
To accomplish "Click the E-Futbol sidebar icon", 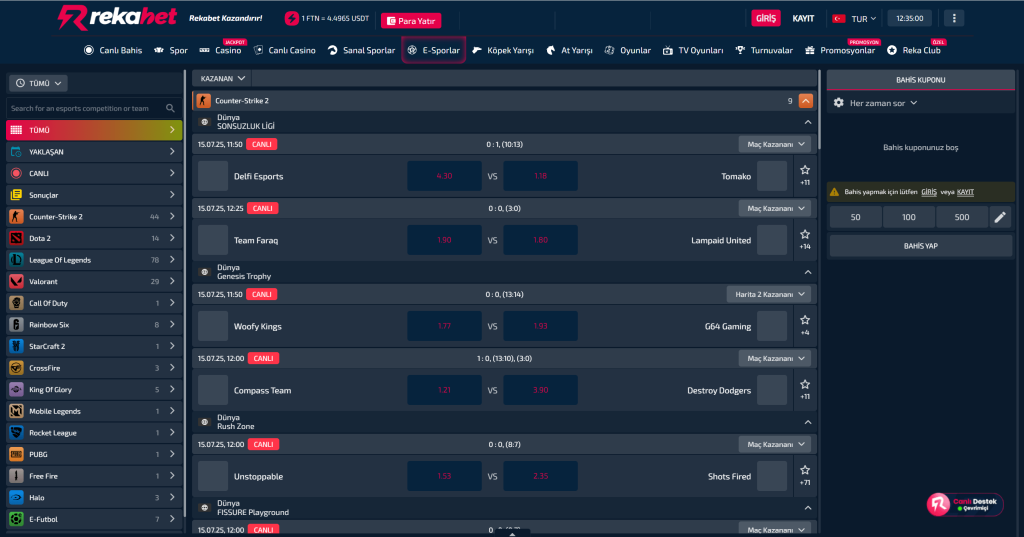I will (16, 519).
